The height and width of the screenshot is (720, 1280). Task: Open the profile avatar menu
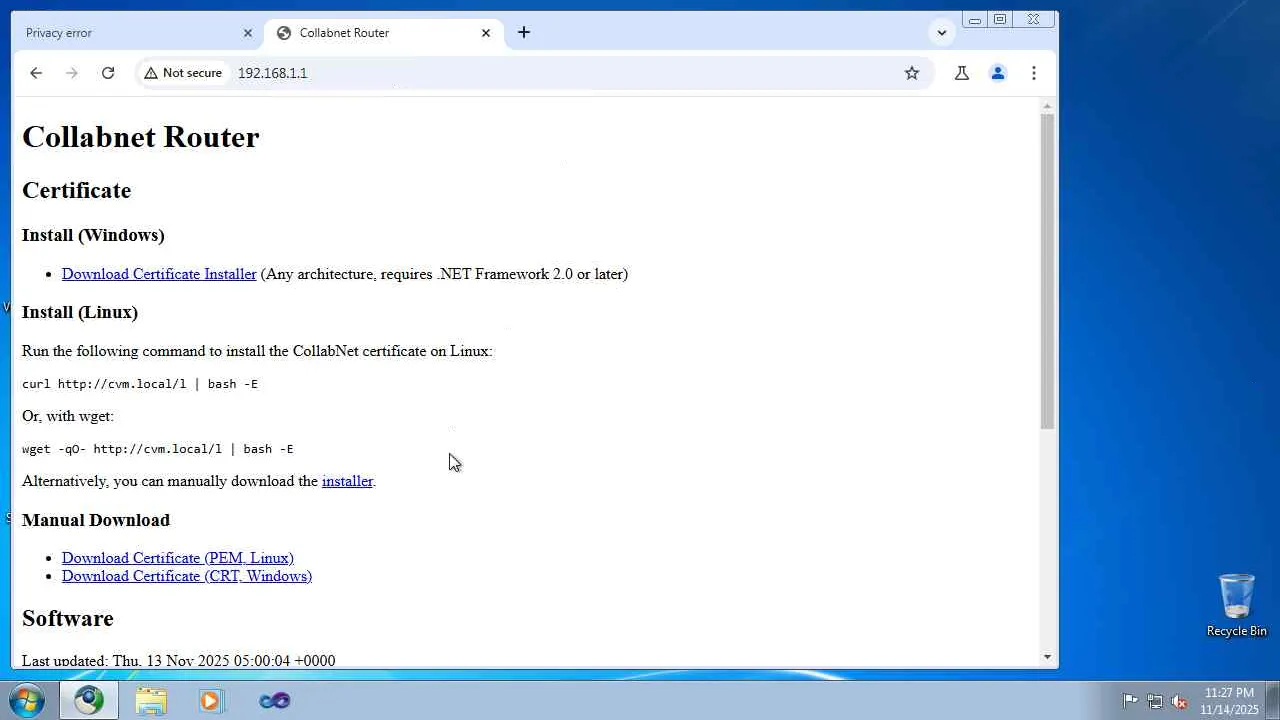click(x=997, y=73)
